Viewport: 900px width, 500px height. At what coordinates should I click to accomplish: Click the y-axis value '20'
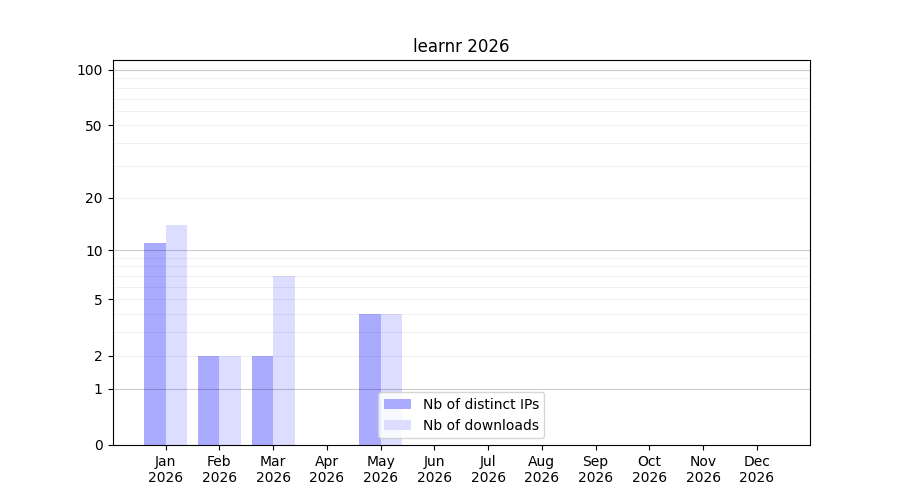pyautogui.click(x=94, y=199)
